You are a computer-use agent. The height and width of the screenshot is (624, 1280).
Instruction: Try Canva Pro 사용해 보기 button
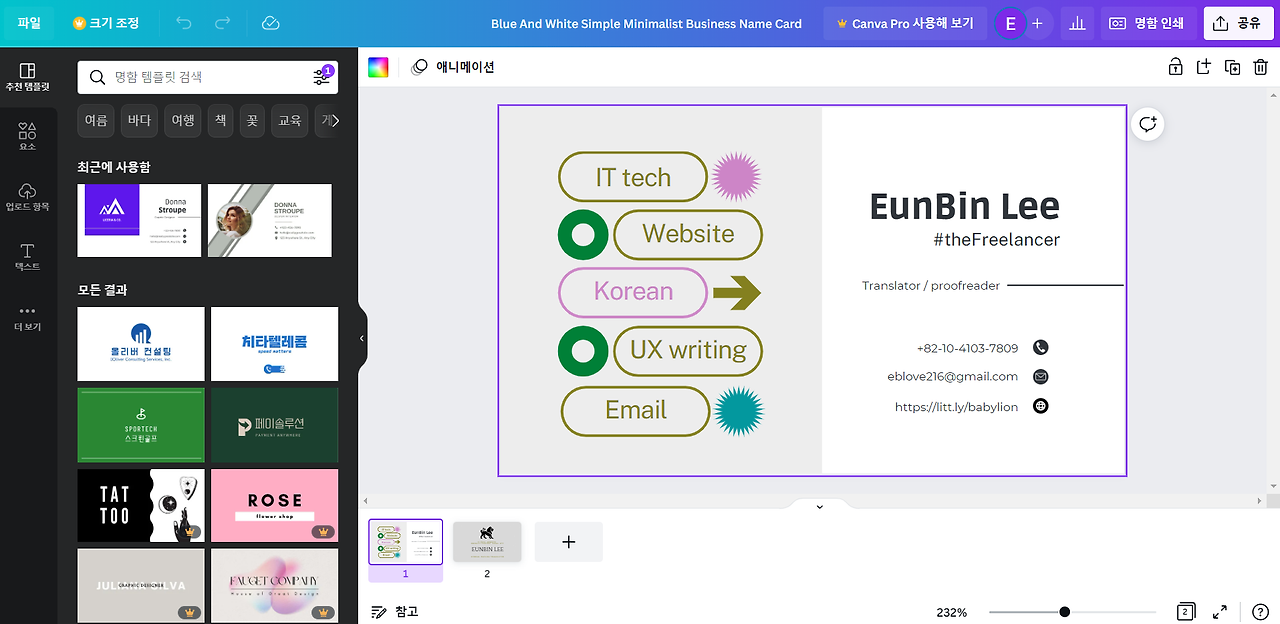click(x=905, y=23)
